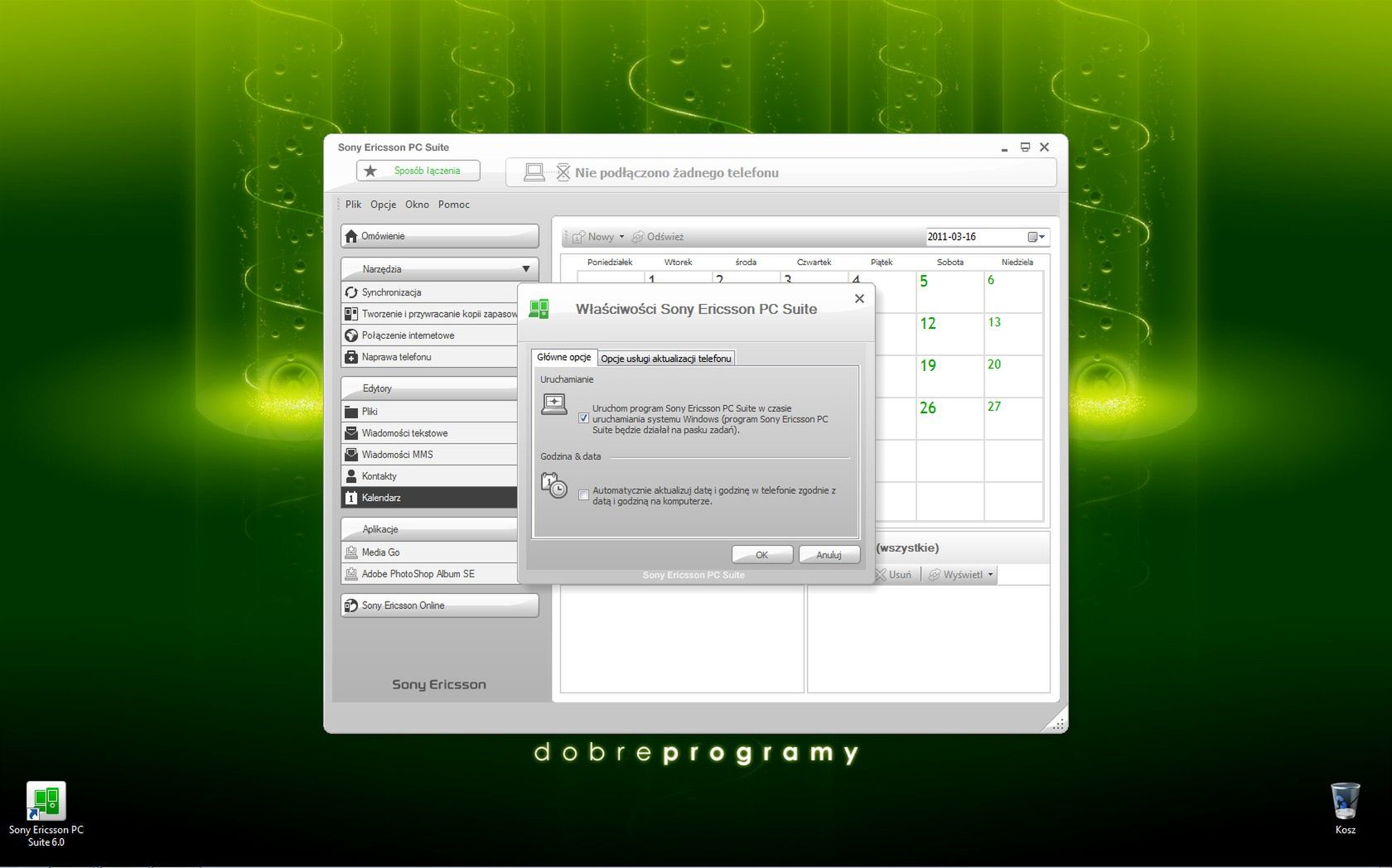The image size is (1392, 868).
Task: Switch to Opcje usługi aktualizacji telefonu tab
Action: pos(666,359)
